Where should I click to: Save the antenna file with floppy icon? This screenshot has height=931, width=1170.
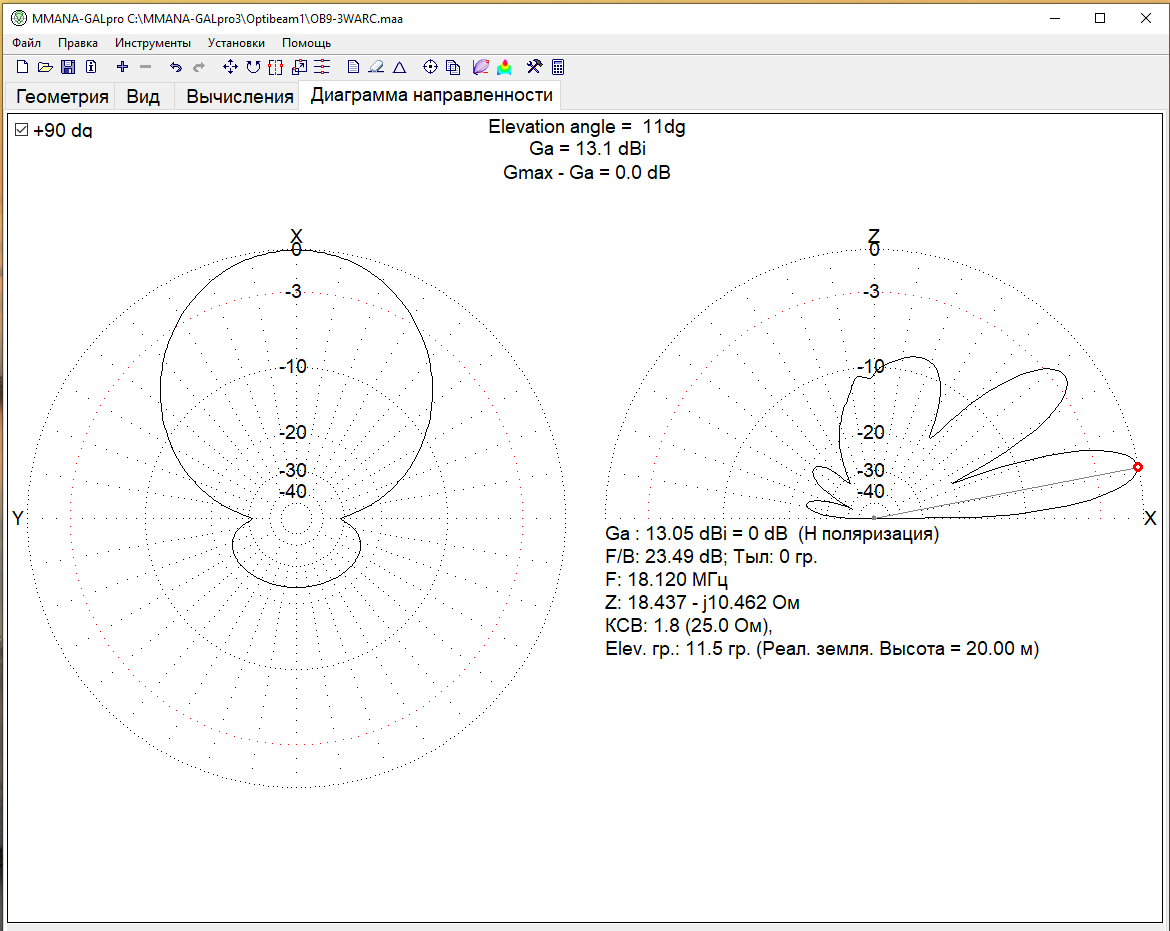(68, 67)
